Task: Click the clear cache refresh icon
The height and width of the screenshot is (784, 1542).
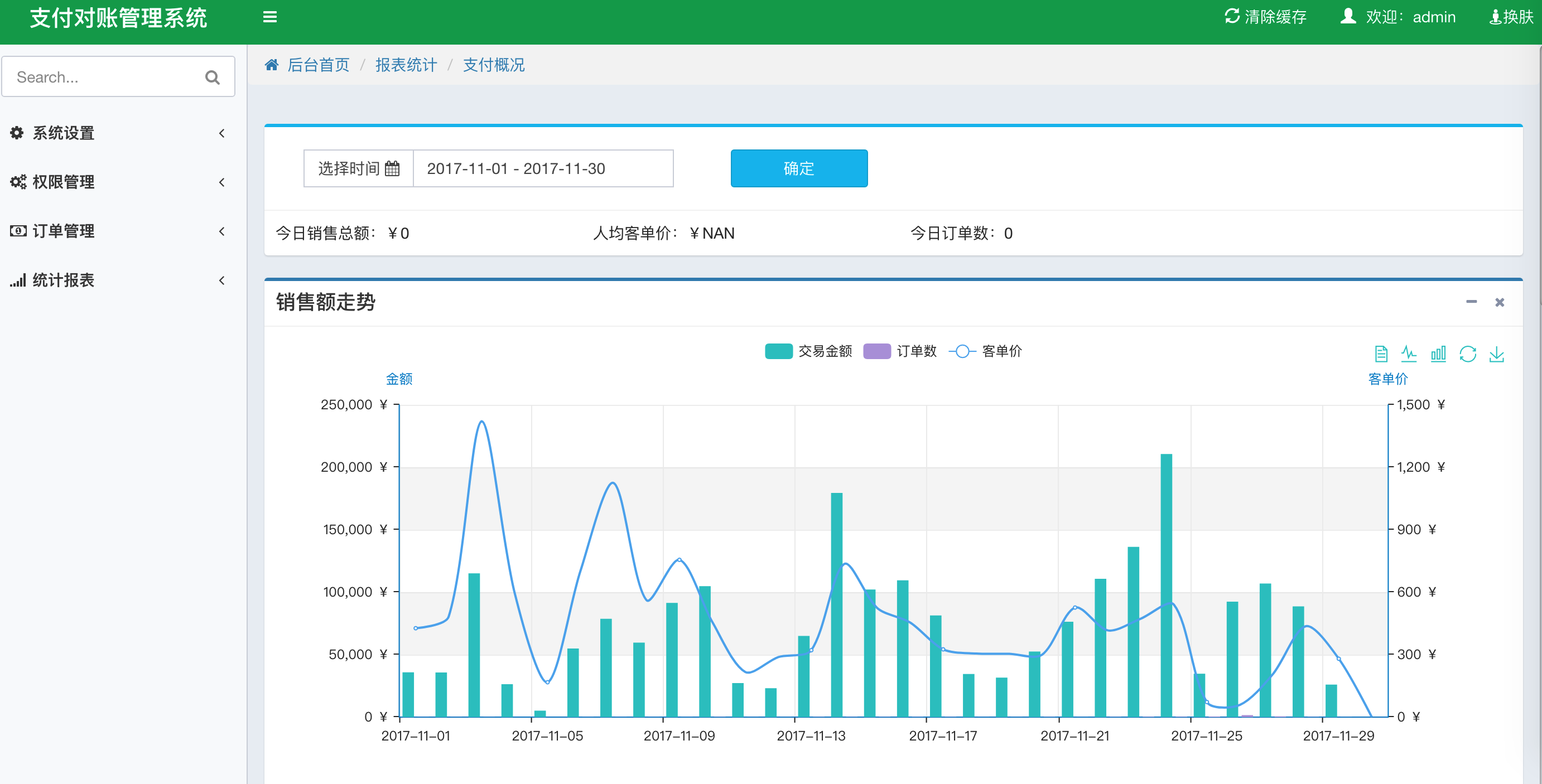Action: pyautogui.click(x=1232, y=16)
